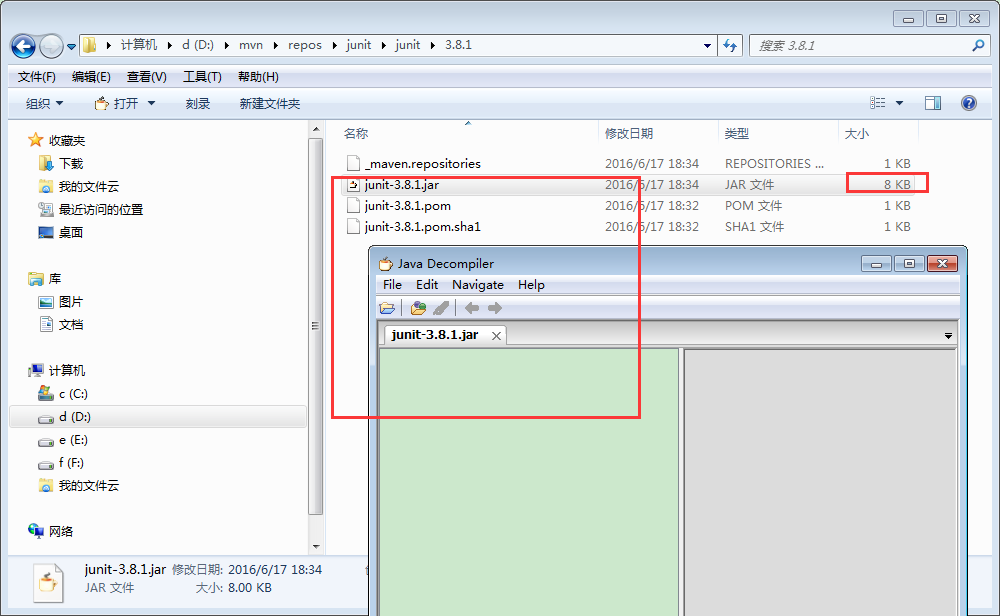Click the blue help question mark icon
This screenshot has height=616, width=1000.
tap(968, 103)
